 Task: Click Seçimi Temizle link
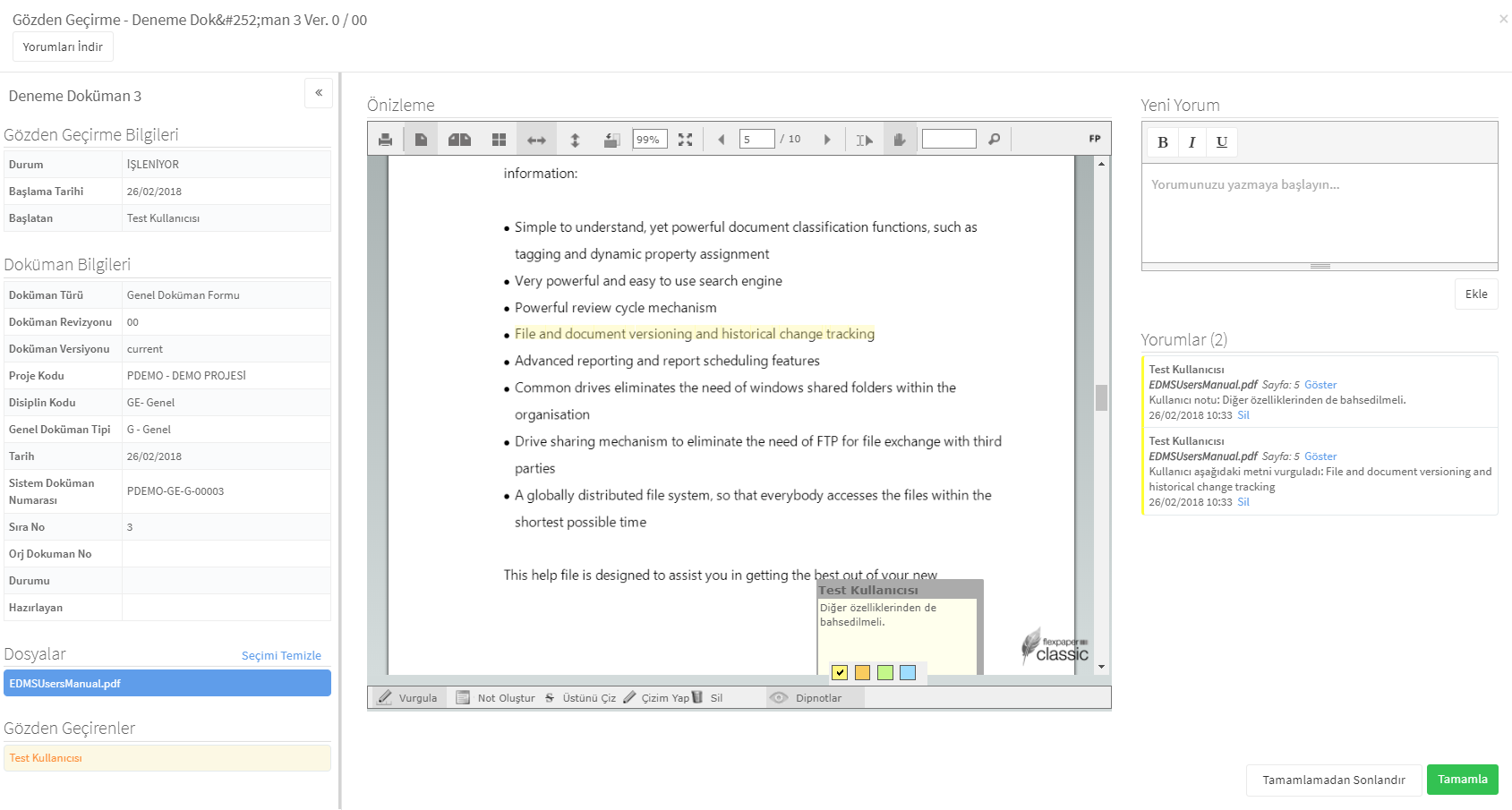281,656
